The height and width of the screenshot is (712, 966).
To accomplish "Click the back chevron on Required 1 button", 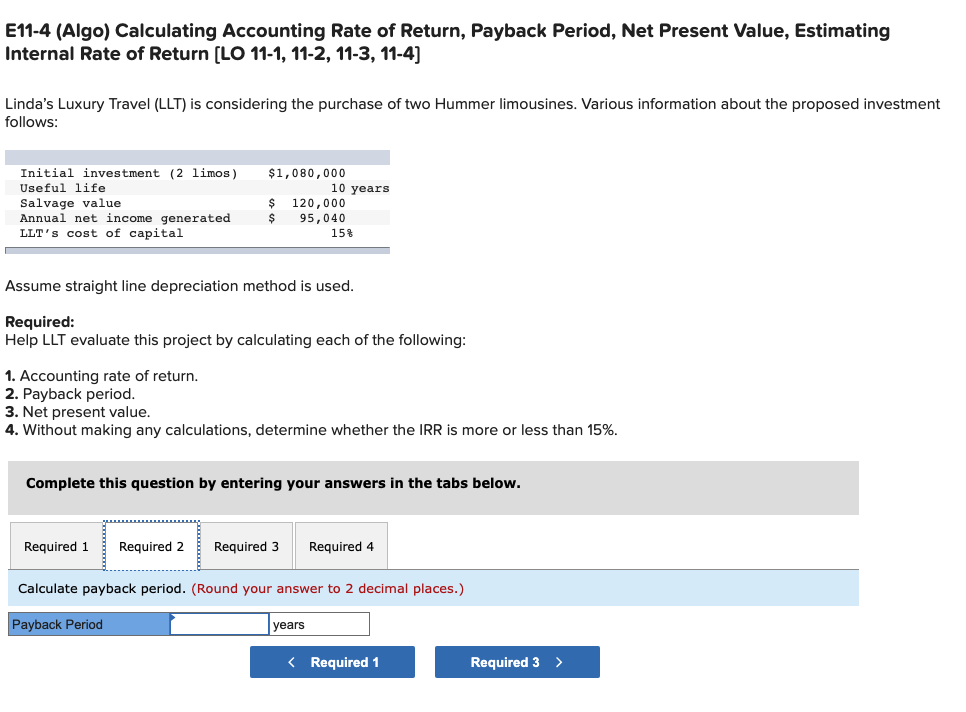I will tap(291, 662).
